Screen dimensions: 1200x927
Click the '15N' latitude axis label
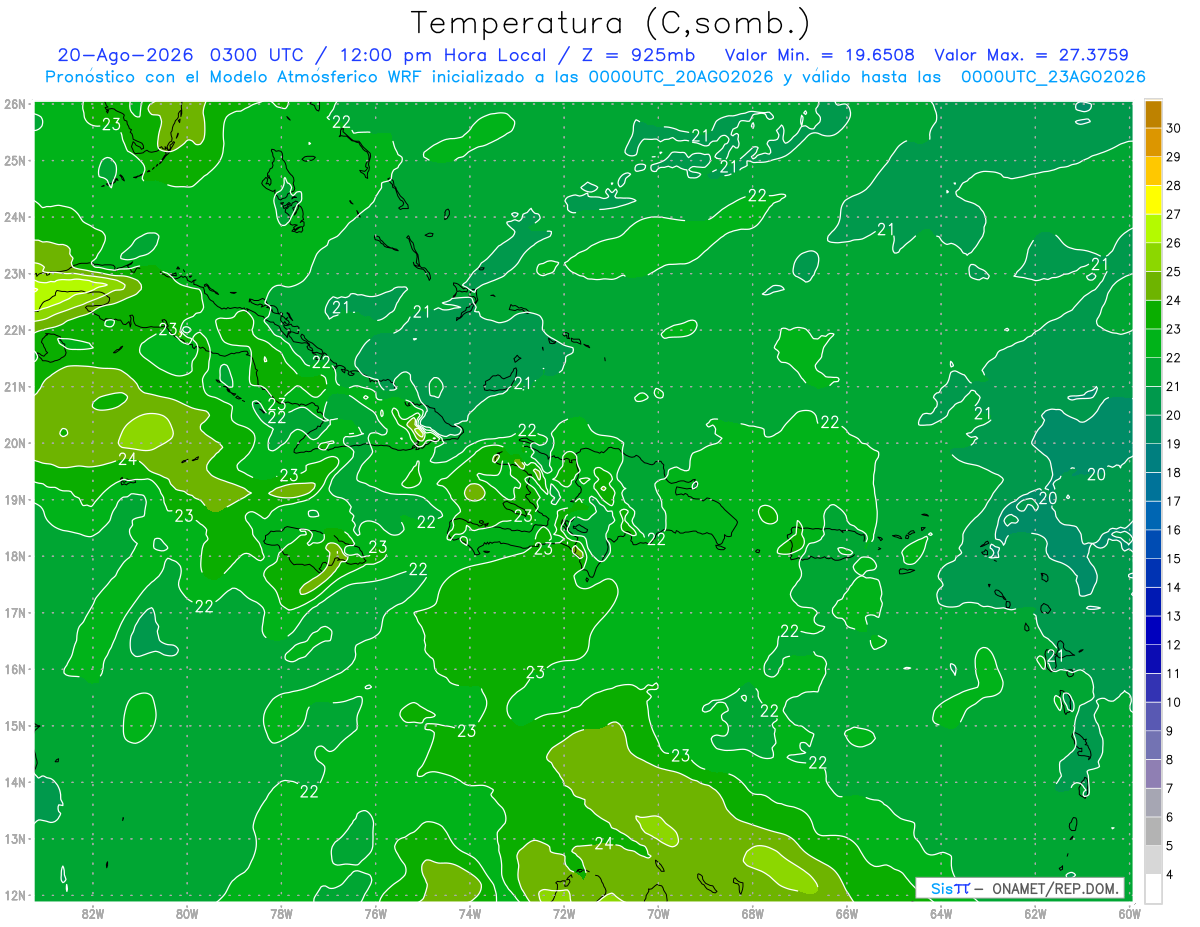(14, 726)
